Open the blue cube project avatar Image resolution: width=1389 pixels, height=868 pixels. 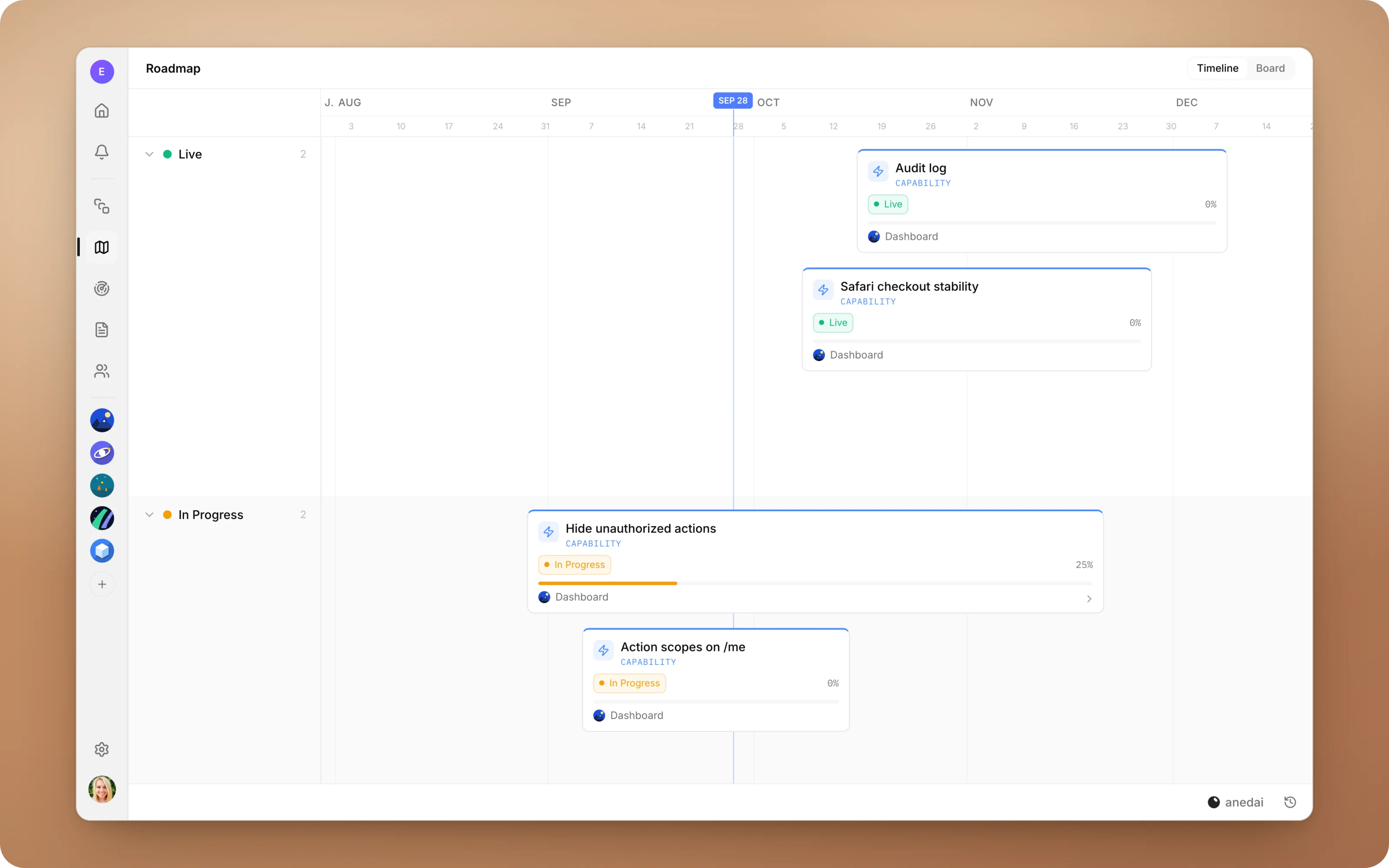[x=102, y=551]
